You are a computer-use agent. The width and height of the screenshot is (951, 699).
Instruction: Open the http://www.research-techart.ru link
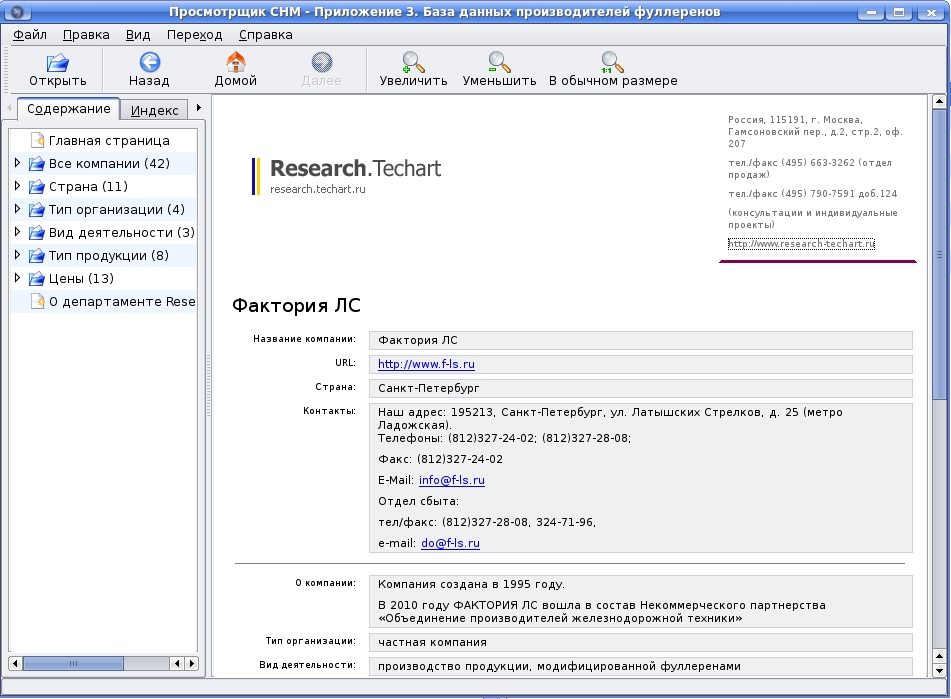pyautogui.click(x=801, y=244)
